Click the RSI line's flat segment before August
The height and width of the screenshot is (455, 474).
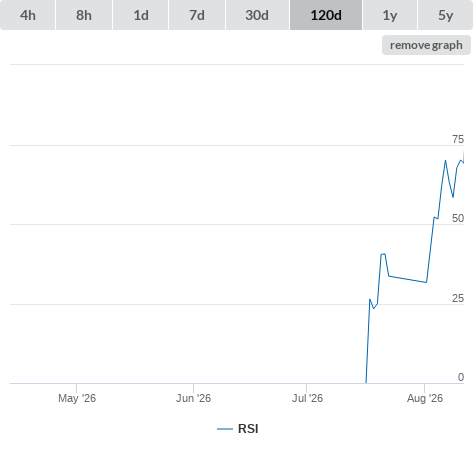[408, 279]
